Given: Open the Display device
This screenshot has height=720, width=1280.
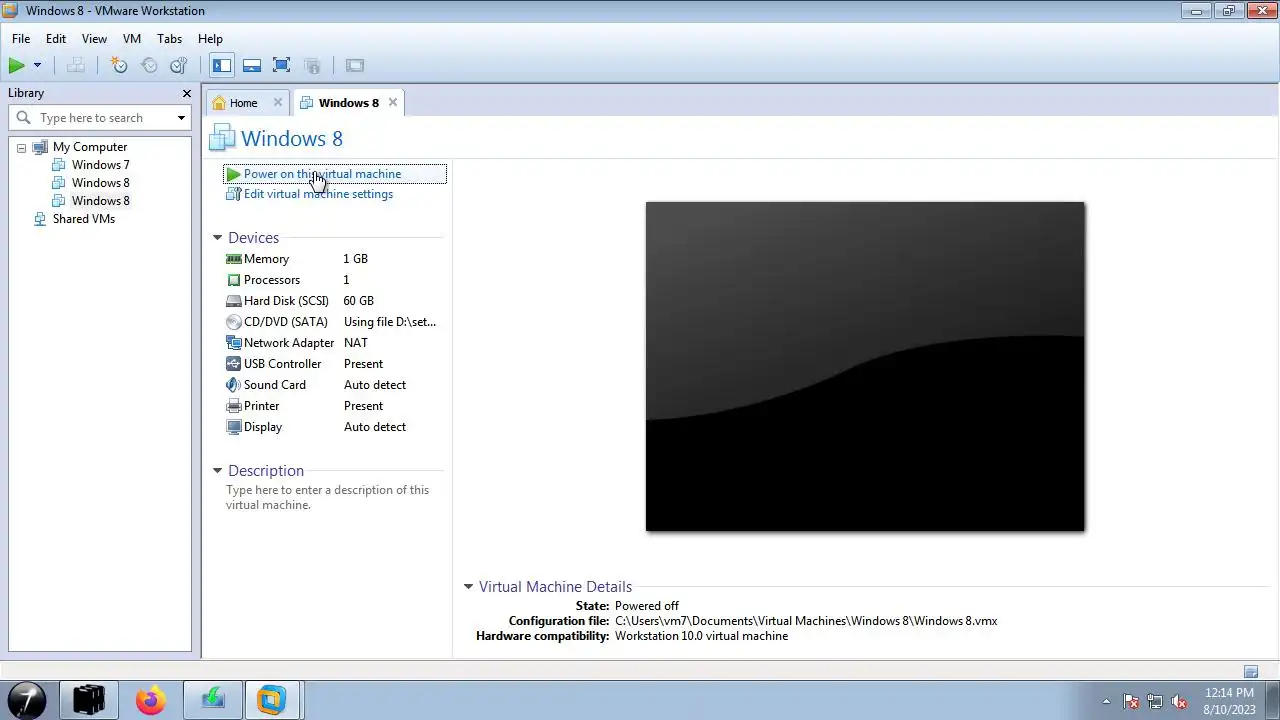Looking at the screenshot, I should pos(263,427).
